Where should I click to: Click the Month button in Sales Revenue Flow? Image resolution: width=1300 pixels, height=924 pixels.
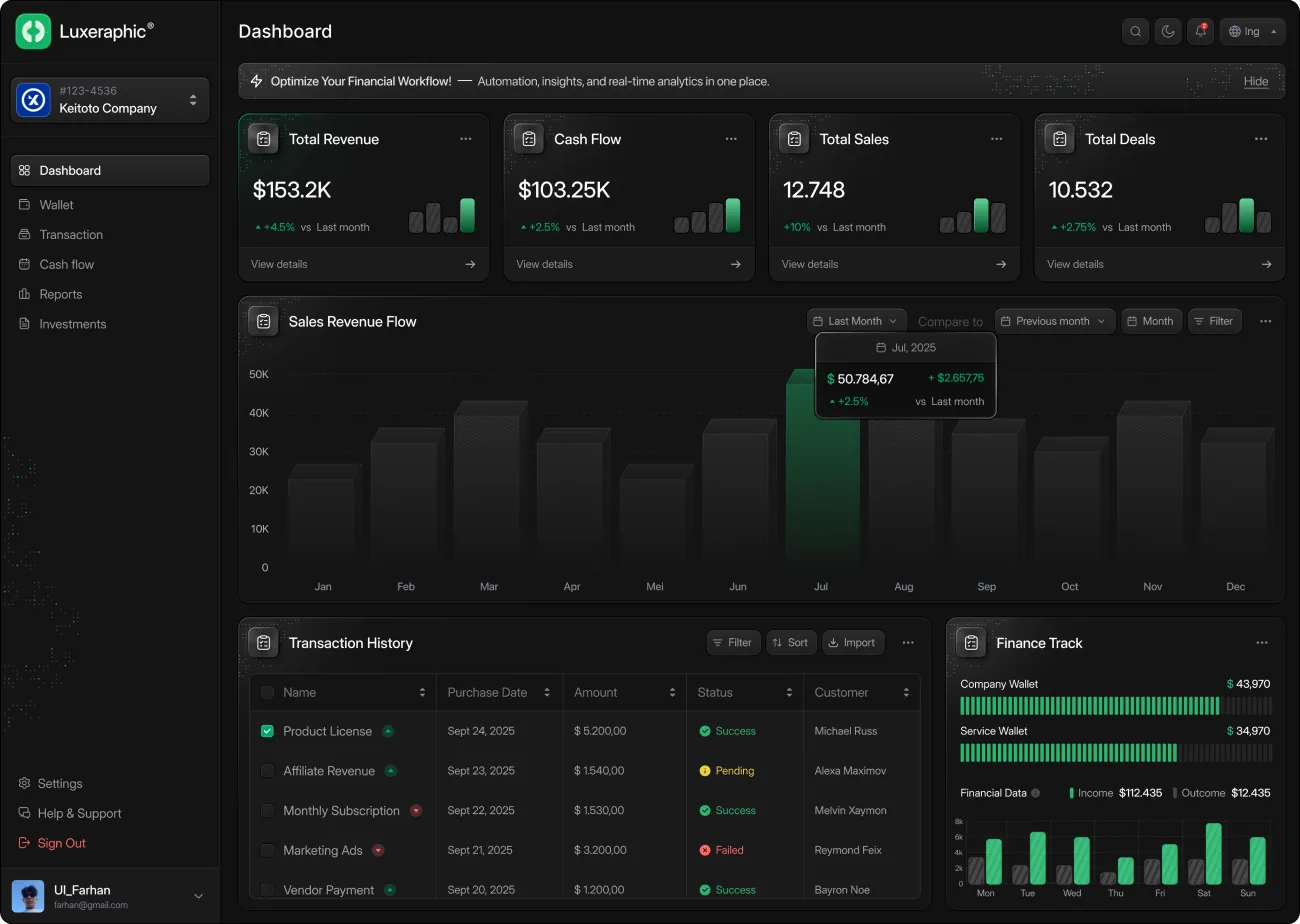coord(1151,321)
